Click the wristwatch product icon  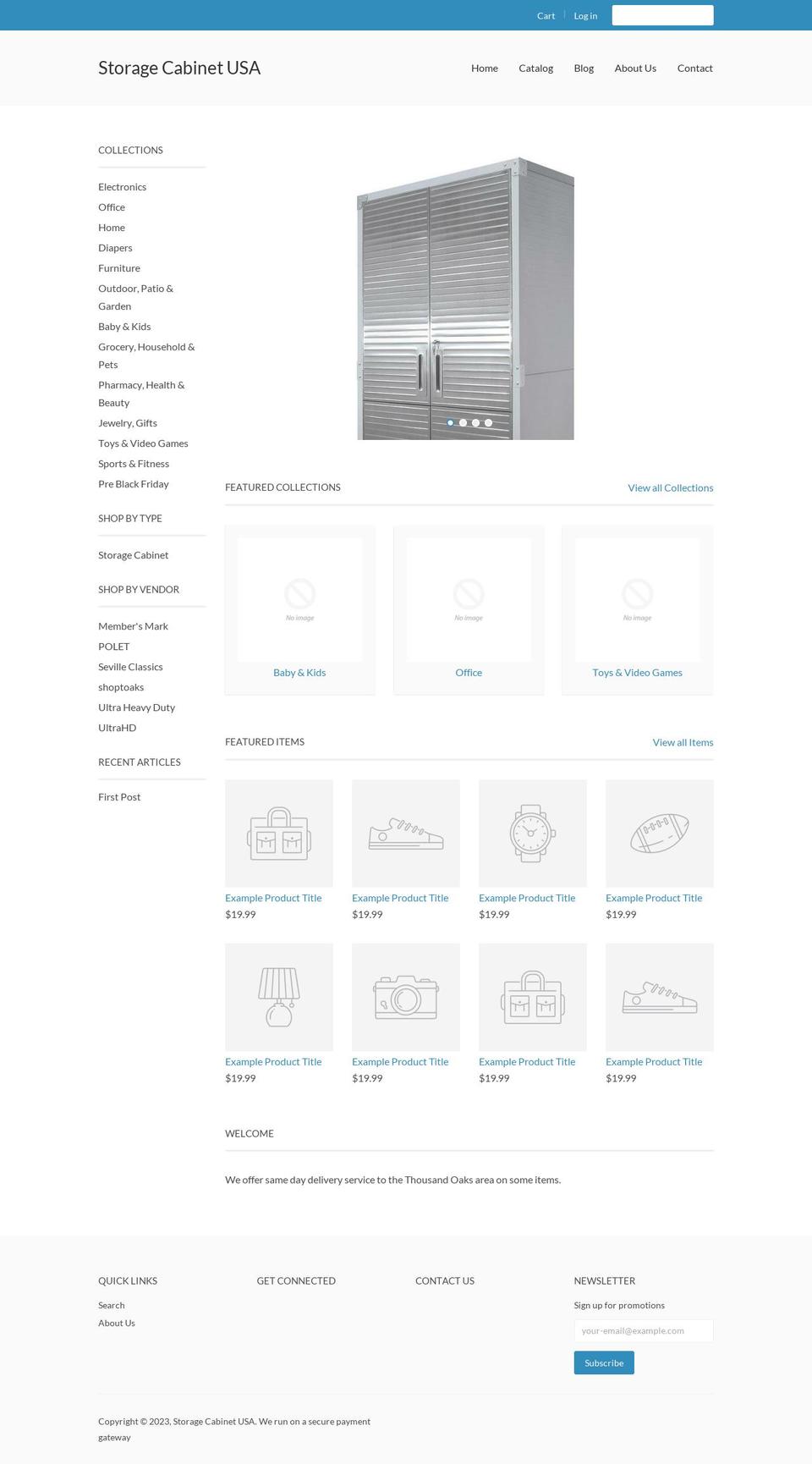(533, 834)
